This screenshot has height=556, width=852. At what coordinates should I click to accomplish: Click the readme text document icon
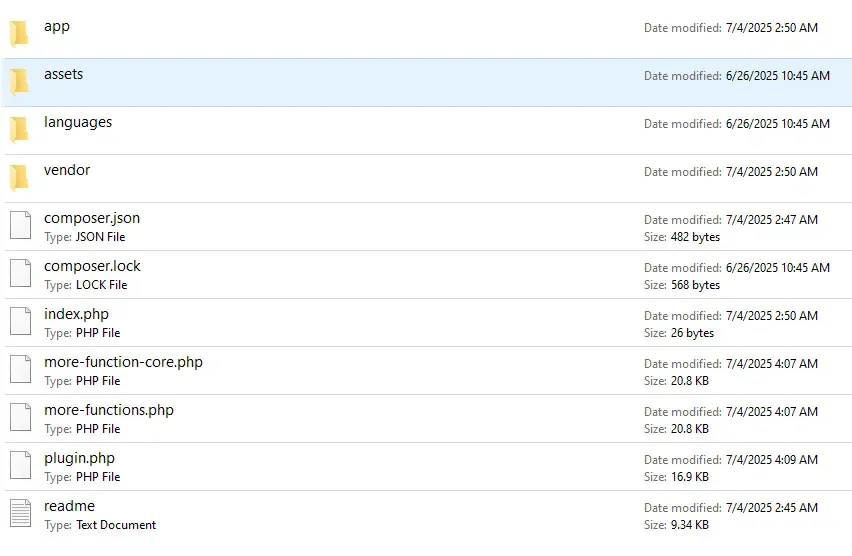click(20, 514)
